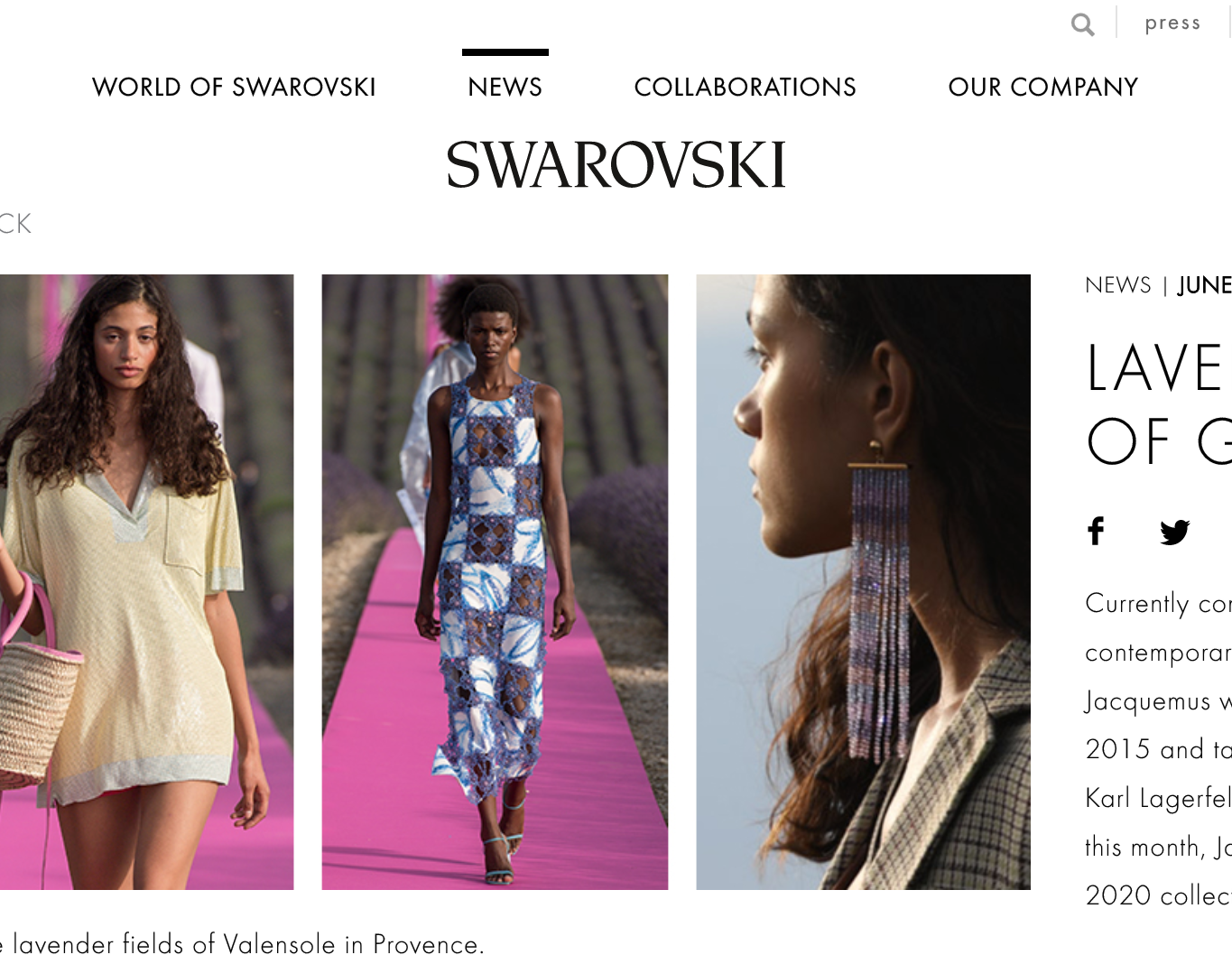The height and width of the screenshot is (964, 1232).
Task: Click the June date label
Action: (x=1205, y=285)
